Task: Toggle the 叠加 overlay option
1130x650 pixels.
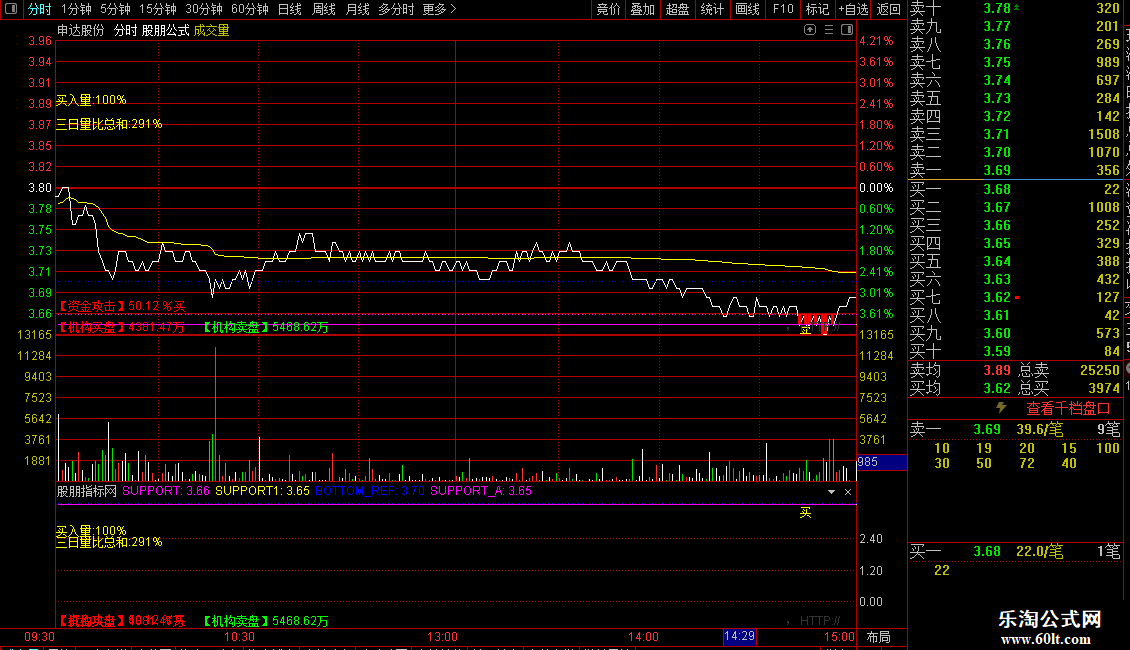Action: tap(642, 9)
